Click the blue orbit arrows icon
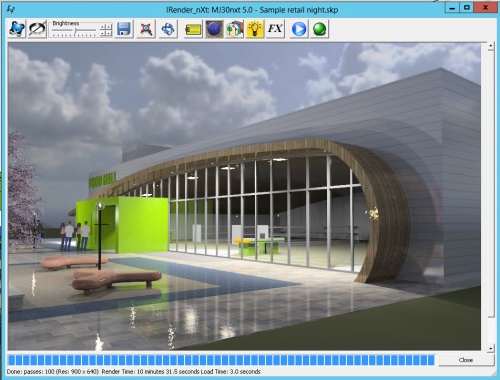Screen dimensions: 500x380 [168, 29]
